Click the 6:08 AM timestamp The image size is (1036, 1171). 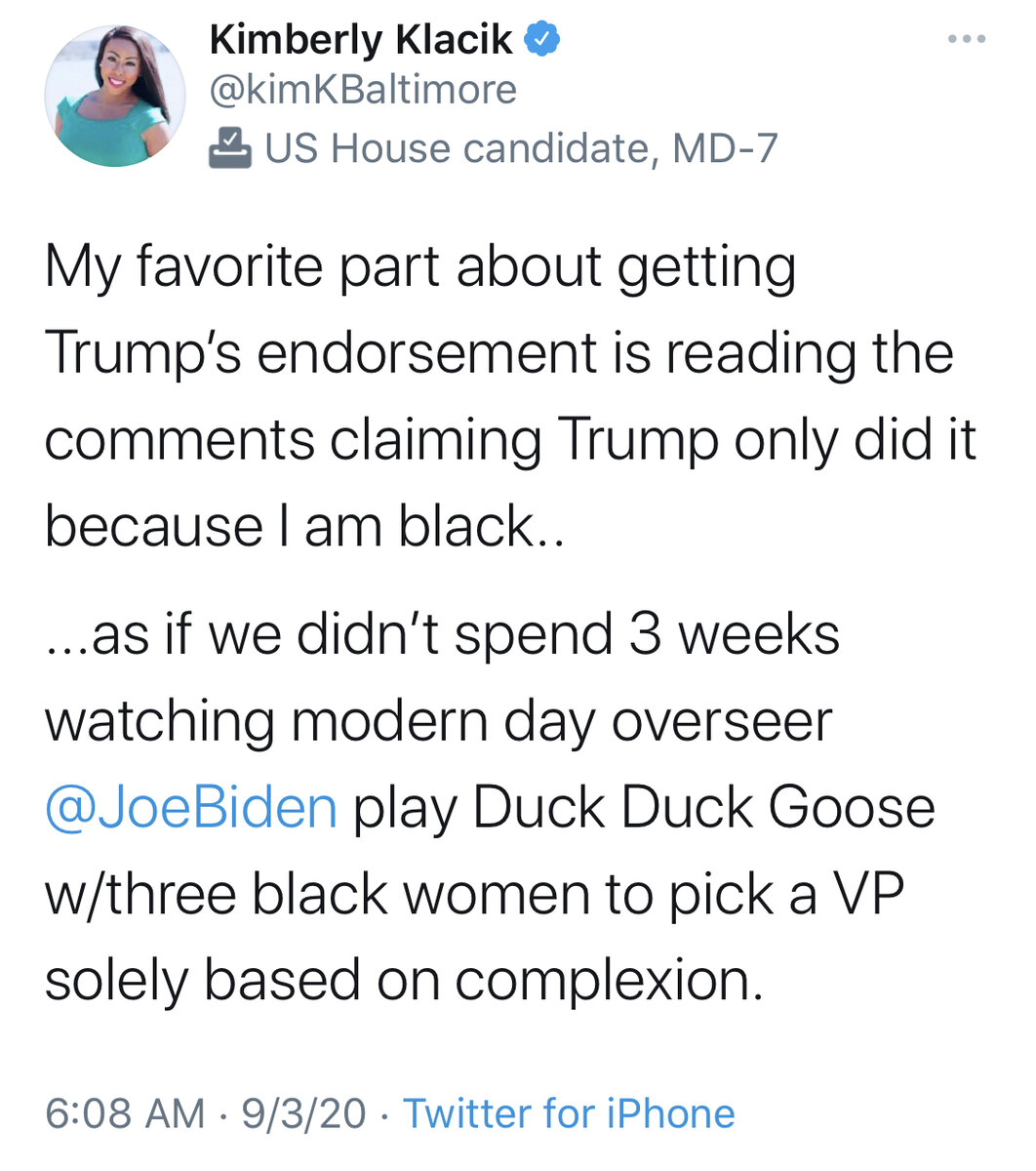pos(125,1113)
